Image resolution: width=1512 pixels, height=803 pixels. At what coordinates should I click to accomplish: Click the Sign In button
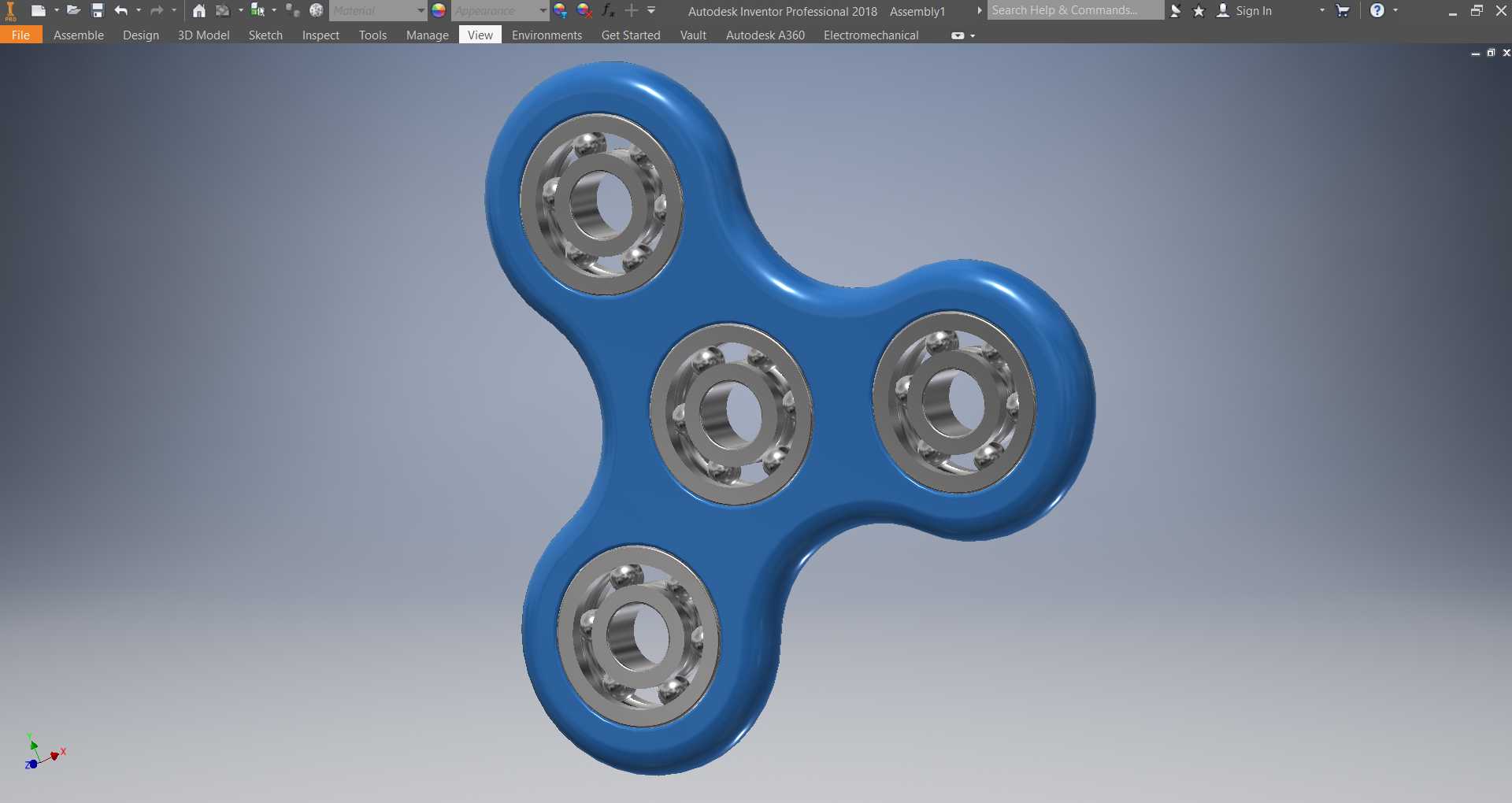point(1244,10)
